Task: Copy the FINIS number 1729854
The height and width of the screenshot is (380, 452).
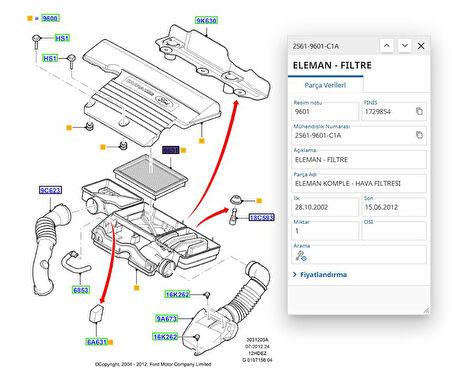Action: coord(419,111)
